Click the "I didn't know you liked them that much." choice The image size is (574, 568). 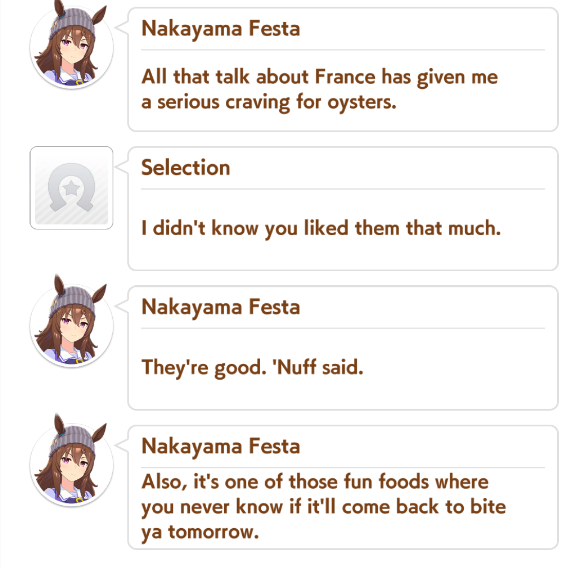(x=321, y=228)
